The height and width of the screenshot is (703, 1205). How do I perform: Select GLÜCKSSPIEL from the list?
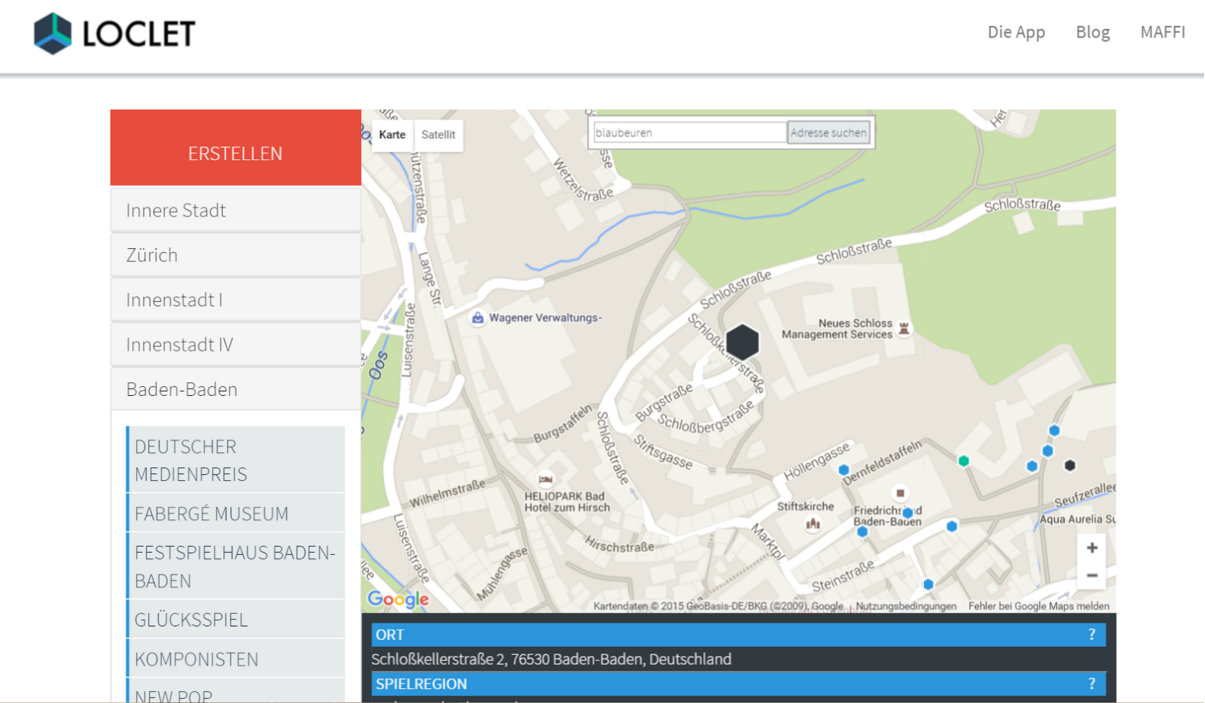coord(236,619)
